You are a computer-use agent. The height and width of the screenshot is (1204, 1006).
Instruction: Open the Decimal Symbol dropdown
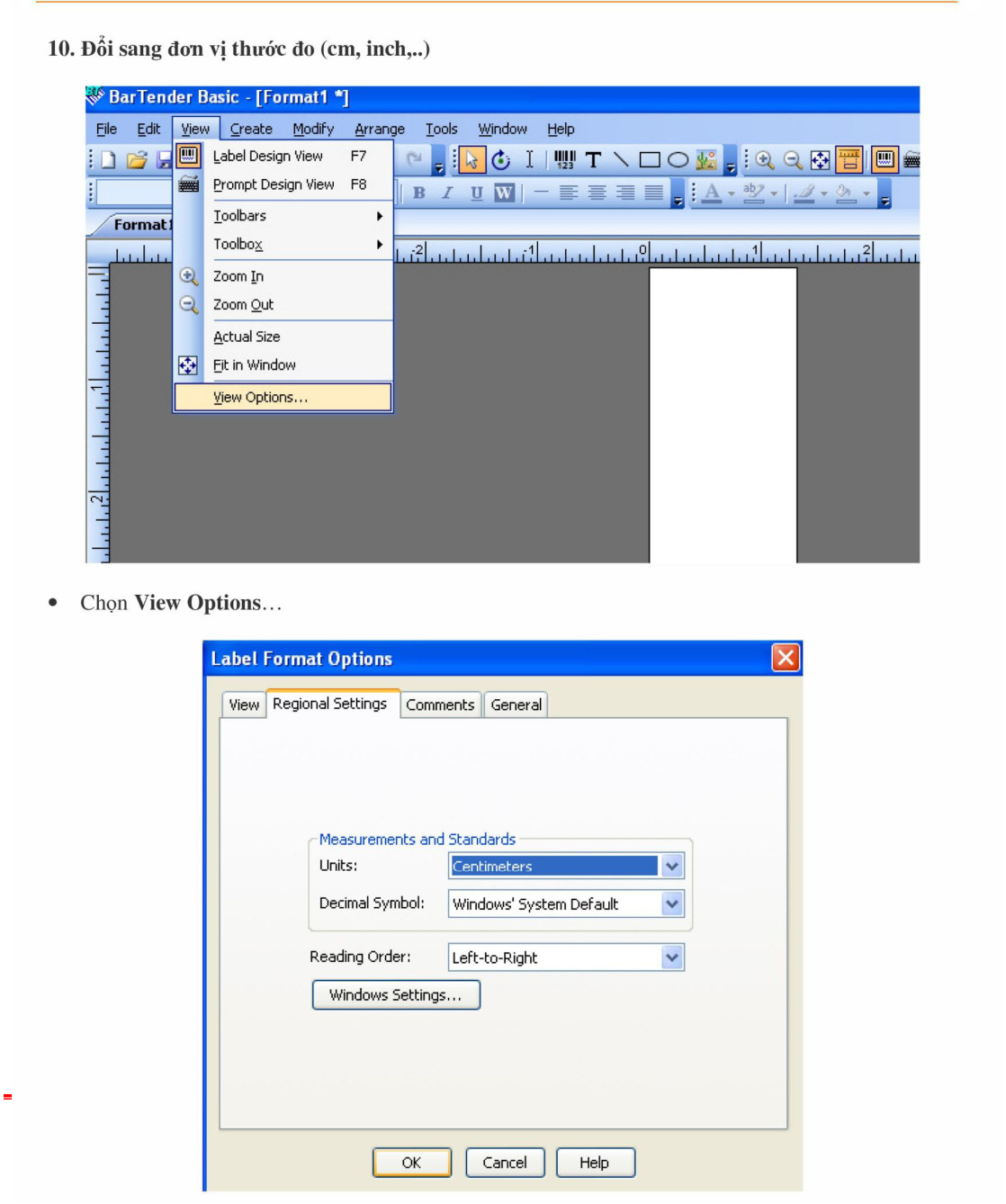click(672, 903)
